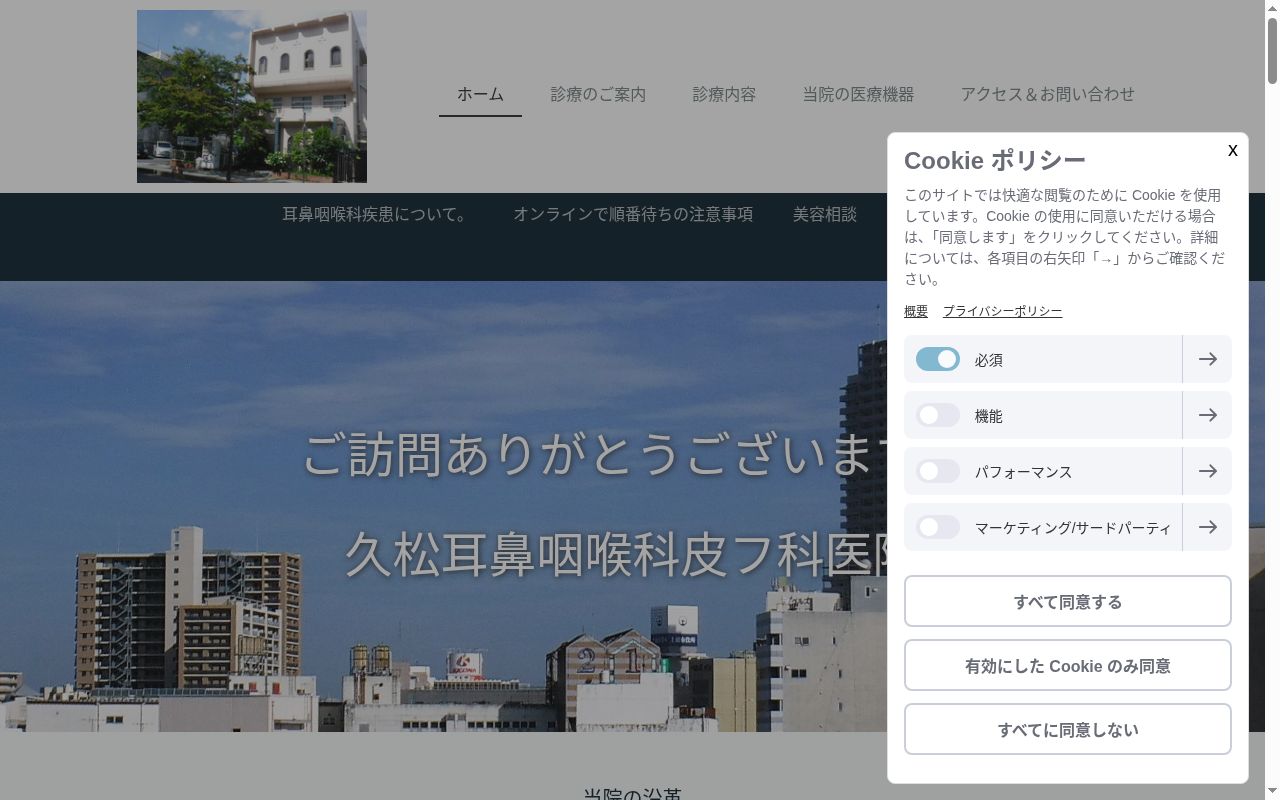The image size is (1280, 800).
Task: Enable the マーケティング/サードパーティ cookie switch
Action: (x=937, y=527)
